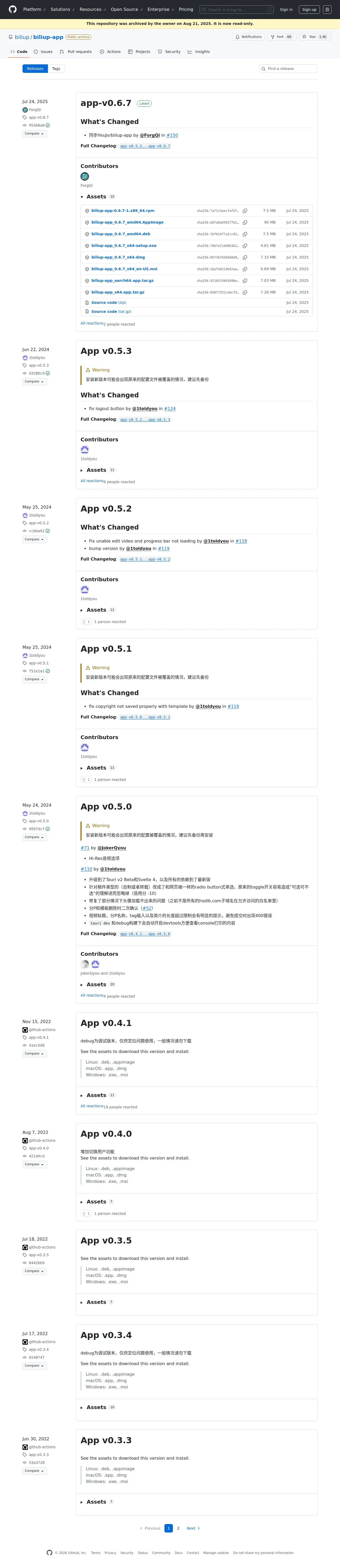Open tag app-v0.5.3 in sidebar

click(38, 366)
